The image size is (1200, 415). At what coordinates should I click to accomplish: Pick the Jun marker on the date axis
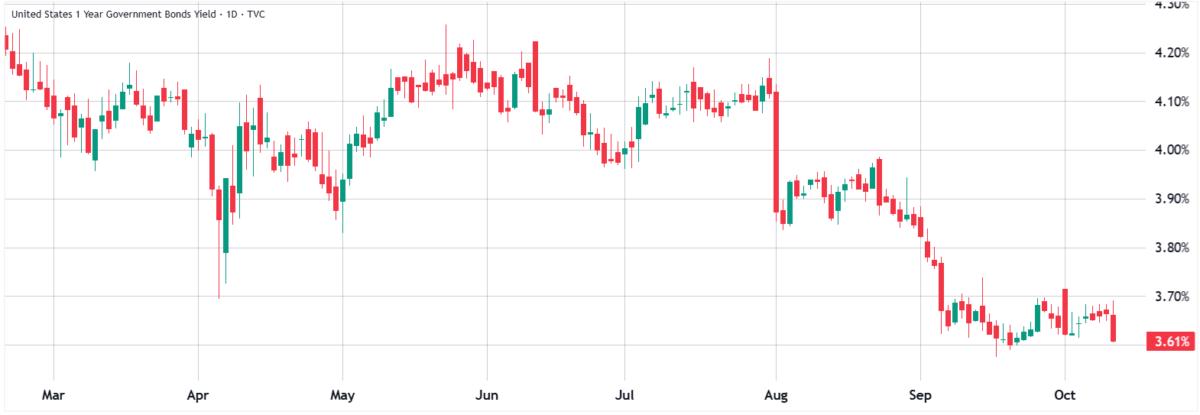(486, 394)
